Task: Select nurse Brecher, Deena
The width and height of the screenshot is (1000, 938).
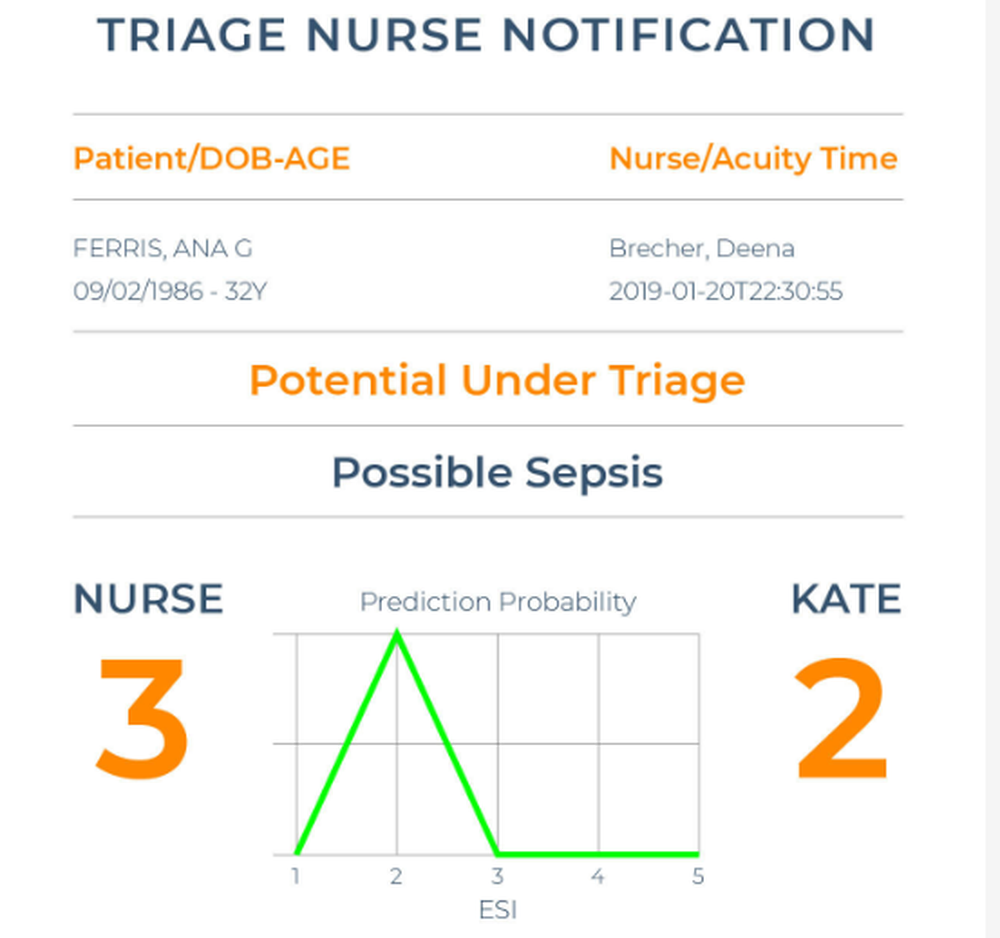Action: click(701, 249)
